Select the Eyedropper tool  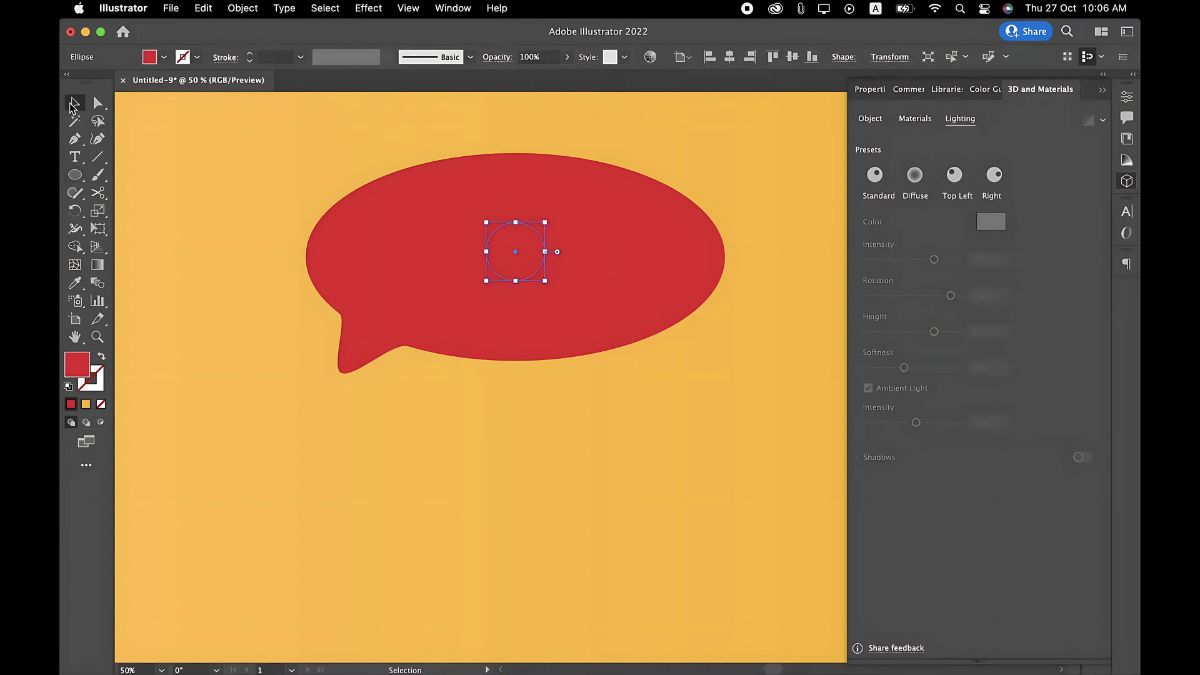click(x=75, y=283)
